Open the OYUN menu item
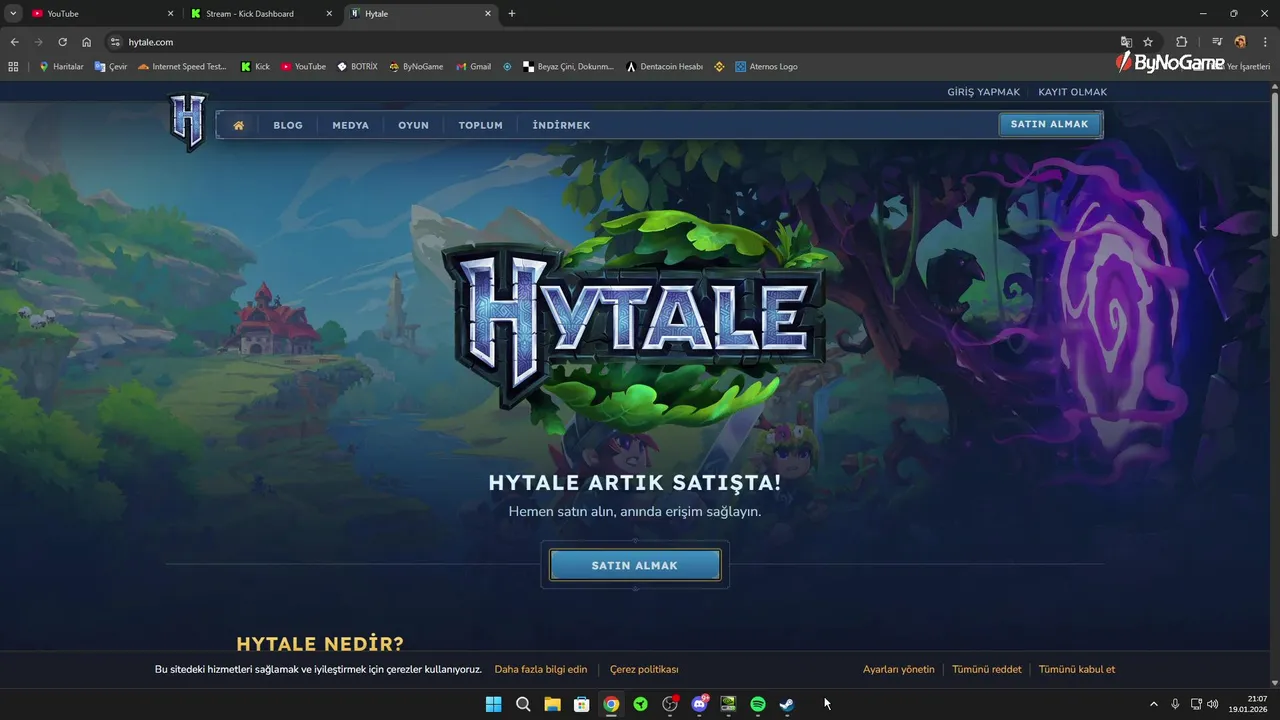Viewport: 1280px width, 720px height. [414, 126]
